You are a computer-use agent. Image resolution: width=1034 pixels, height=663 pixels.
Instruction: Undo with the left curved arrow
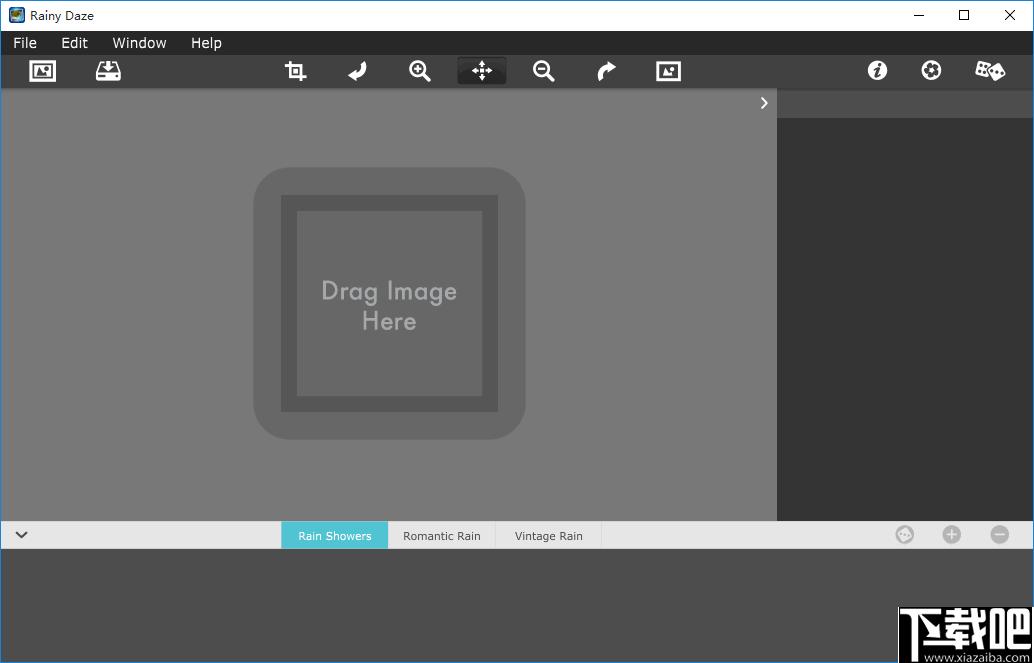click(357, 71)
